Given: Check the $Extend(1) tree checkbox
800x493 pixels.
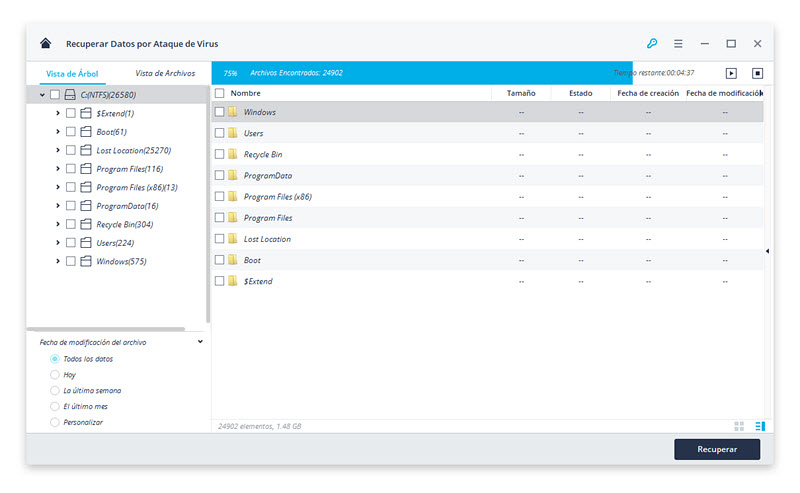Looking at the screenshot, I should [x=71, y=113].
